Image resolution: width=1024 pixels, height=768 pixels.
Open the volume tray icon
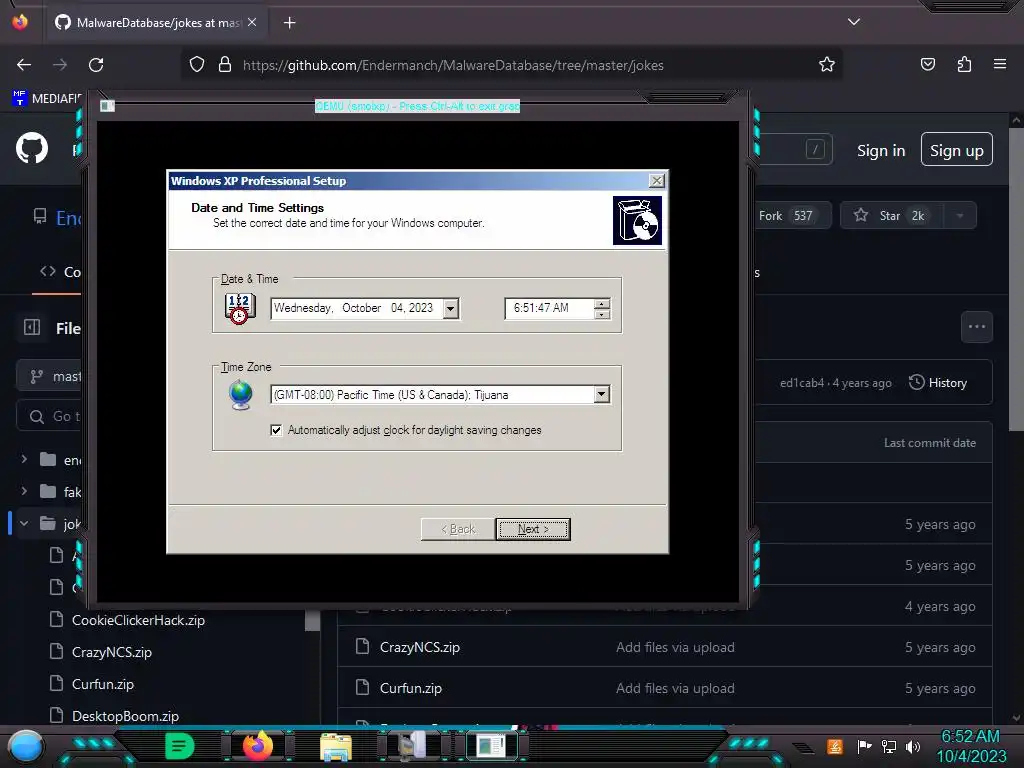[913, 746]
